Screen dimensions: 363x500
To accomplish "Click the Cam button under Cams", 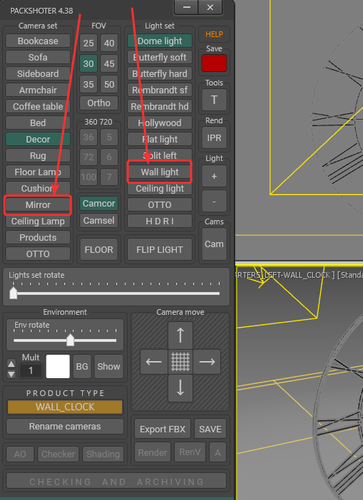I will [x=214, y=244].
